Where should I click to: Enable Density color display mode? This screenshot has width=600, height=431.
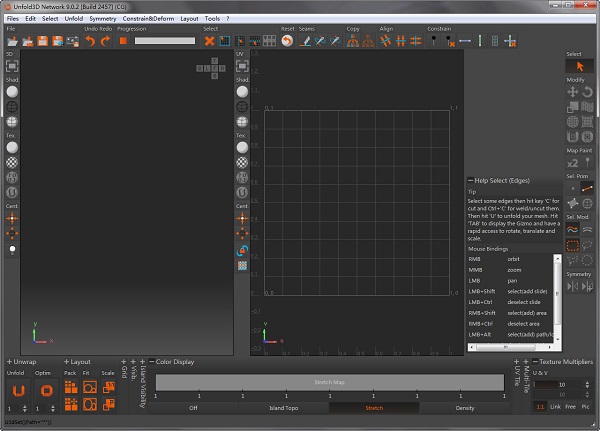pyautogui.click(x=464, y=408)
